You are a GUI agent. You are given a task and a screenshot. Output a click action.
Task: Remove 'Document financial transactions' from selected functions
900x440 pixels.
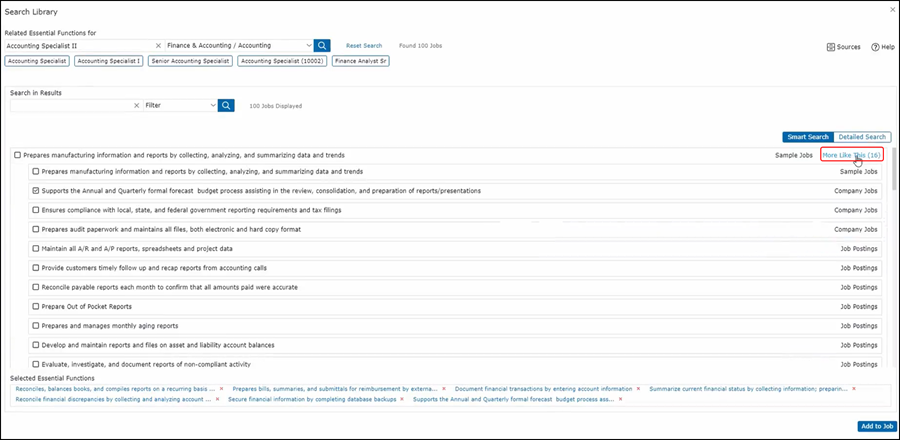(x=639, y=388)
